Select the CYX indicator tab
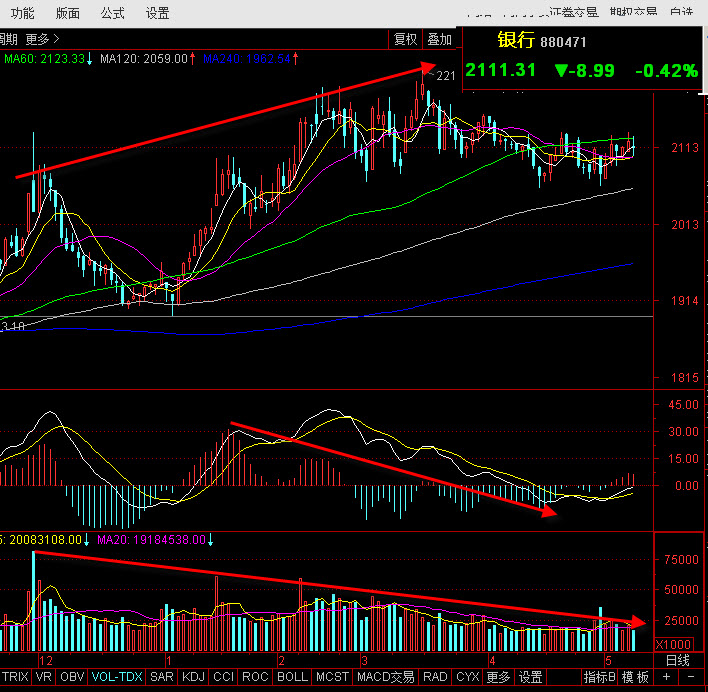Image resolution: width=708 pixels, height=692 pixels. (467, 677)
